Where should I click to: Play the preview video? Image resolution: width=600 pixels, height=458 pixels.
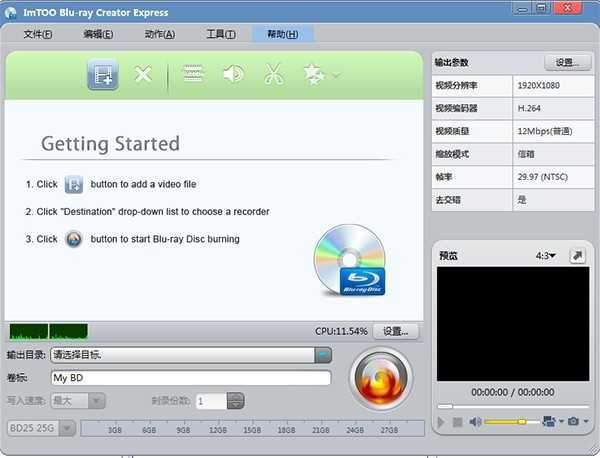(x=441, y=422)
